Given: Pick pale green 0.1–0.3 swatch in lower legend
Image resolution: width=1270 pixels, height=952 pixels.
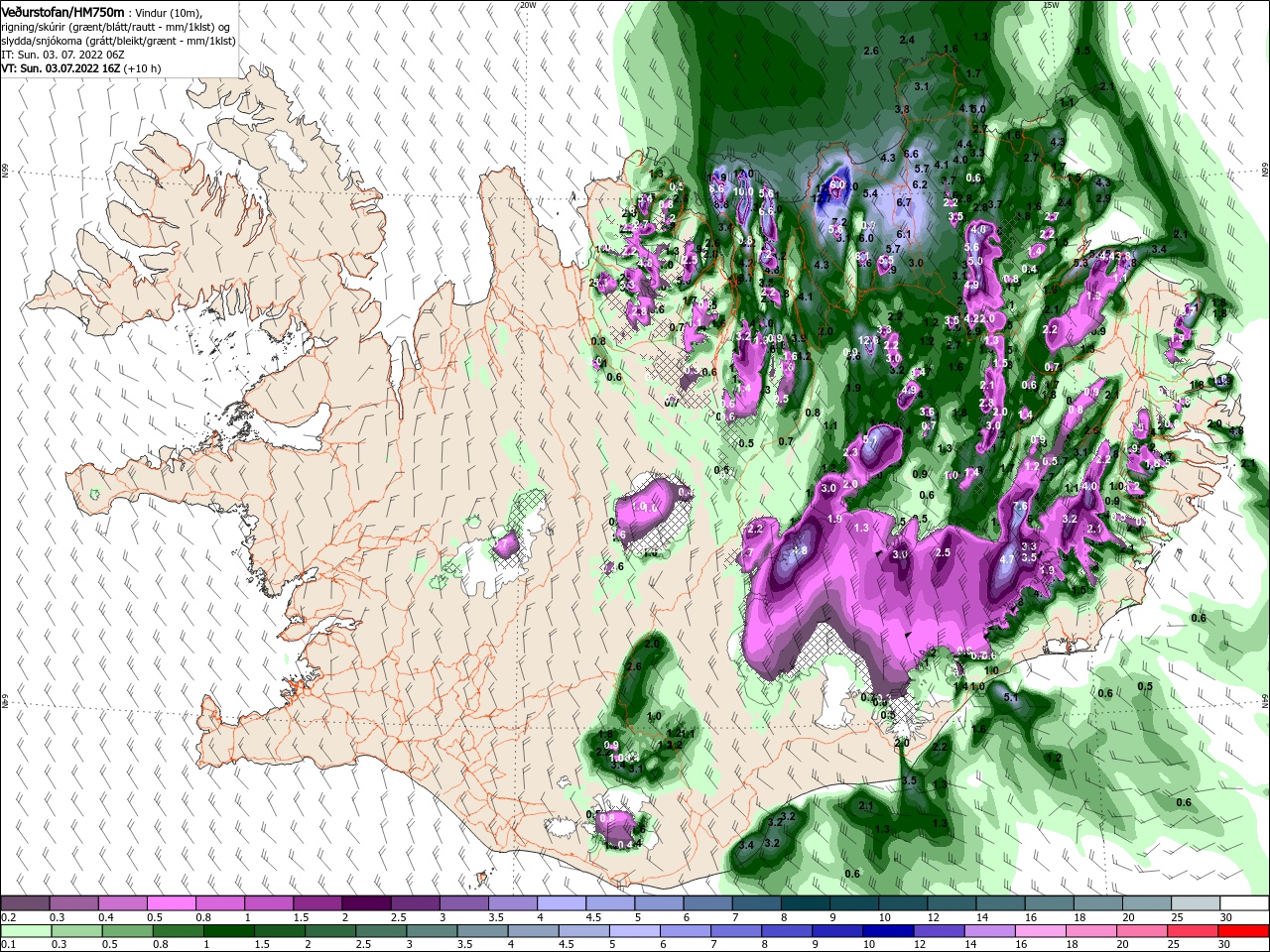Looking at the screenshot, I should point(25,931).
